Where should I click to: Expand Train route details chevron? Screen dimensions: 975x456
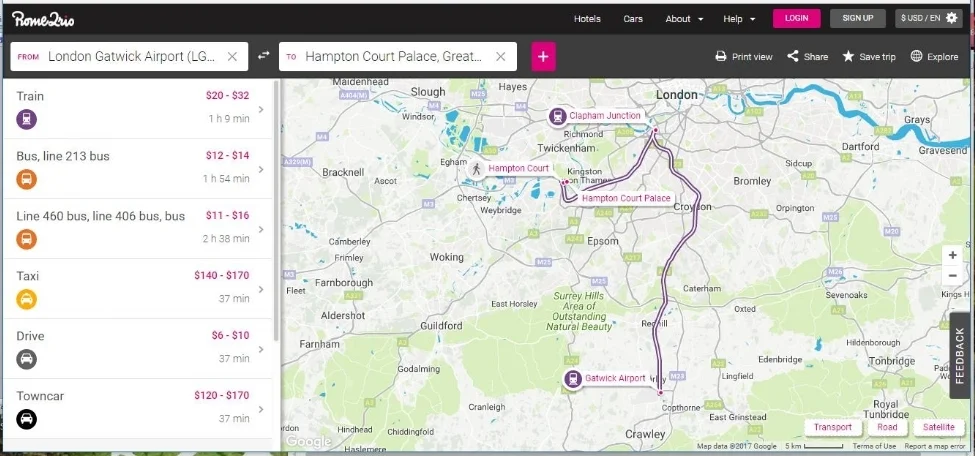click(261, 109)
